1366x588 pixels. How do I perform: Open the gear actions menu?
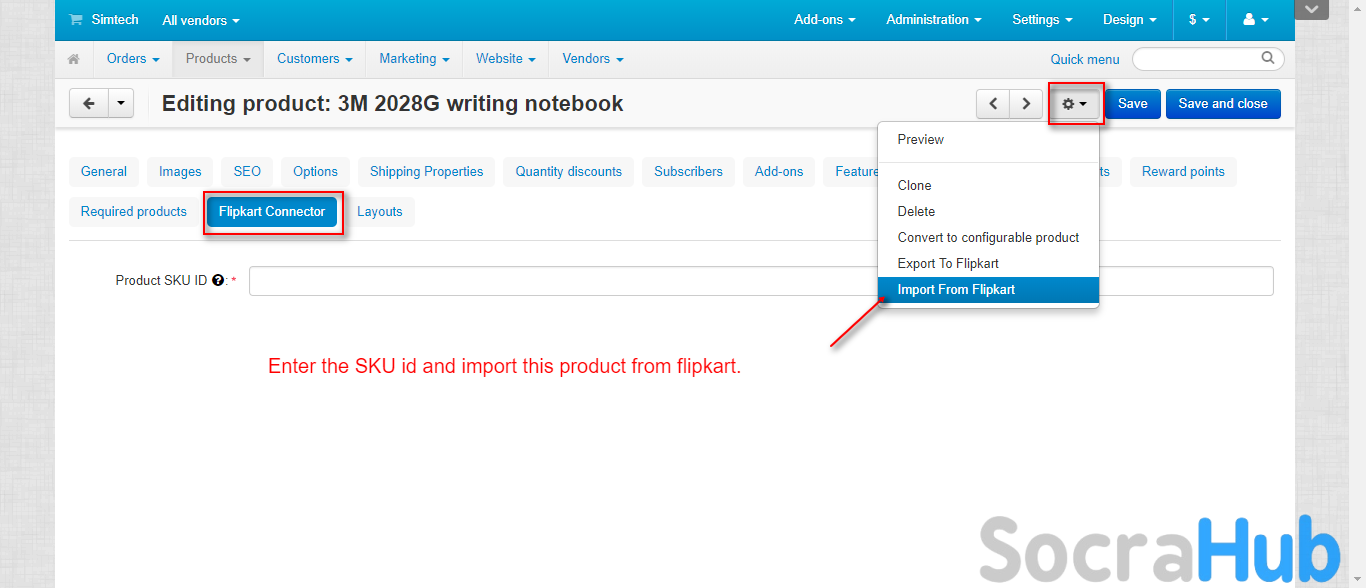point(1075,104)
